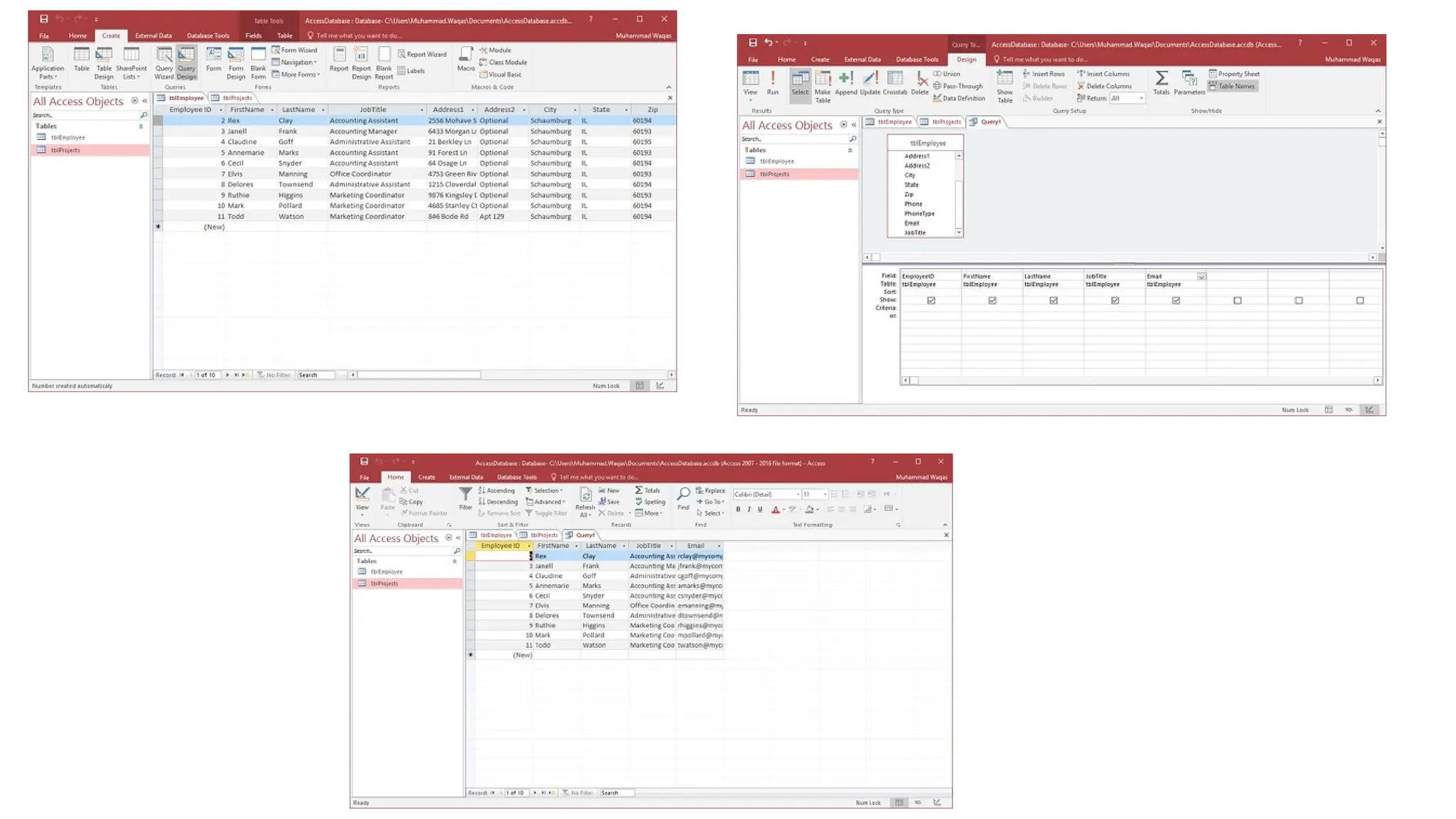Click Insert Columns in Query Setup
The image size is (1456, 819).
pos(1103,74)
